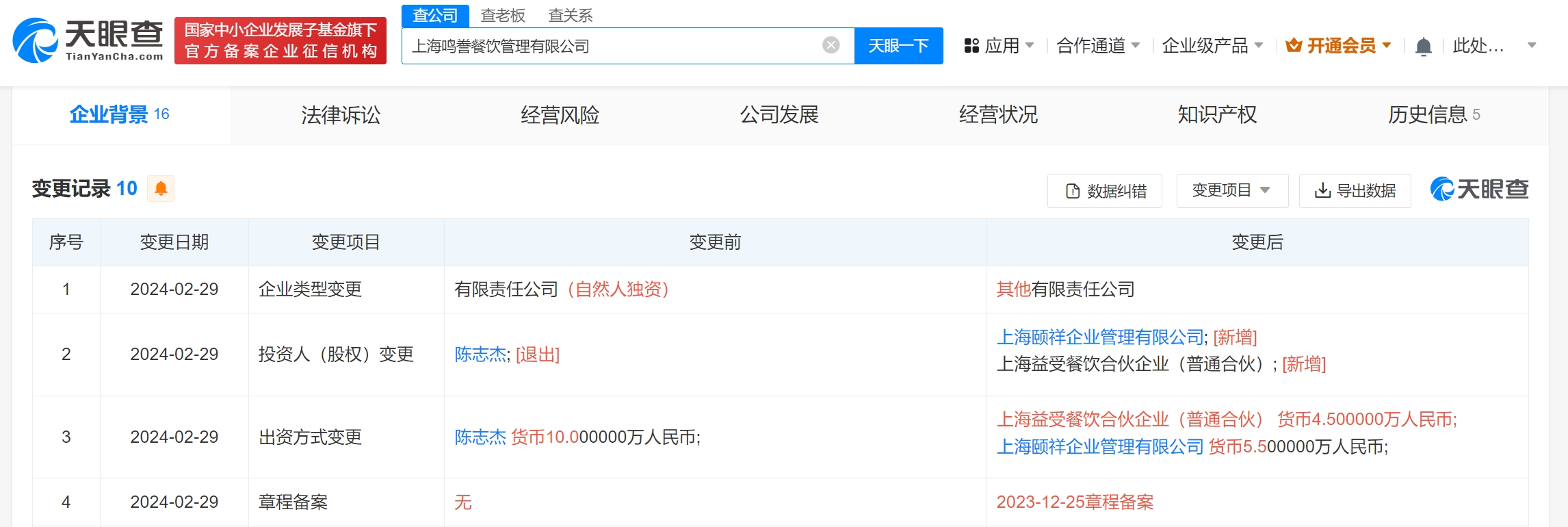
Task: Open the 知识产权 tab
Action: [1217, 114]
